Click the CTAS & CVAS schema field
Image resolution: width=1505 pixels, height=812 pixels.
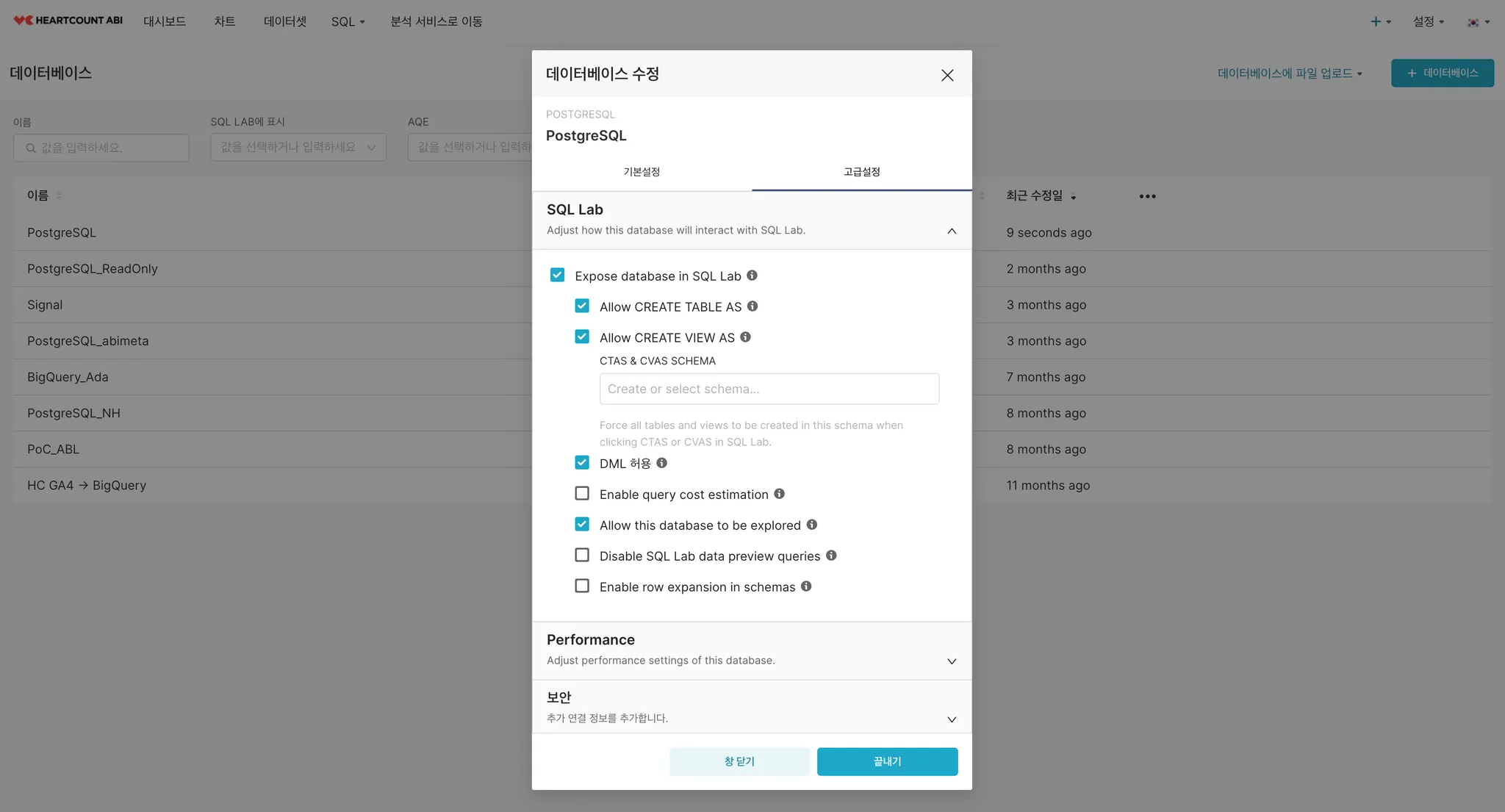(x=769, y=389)
